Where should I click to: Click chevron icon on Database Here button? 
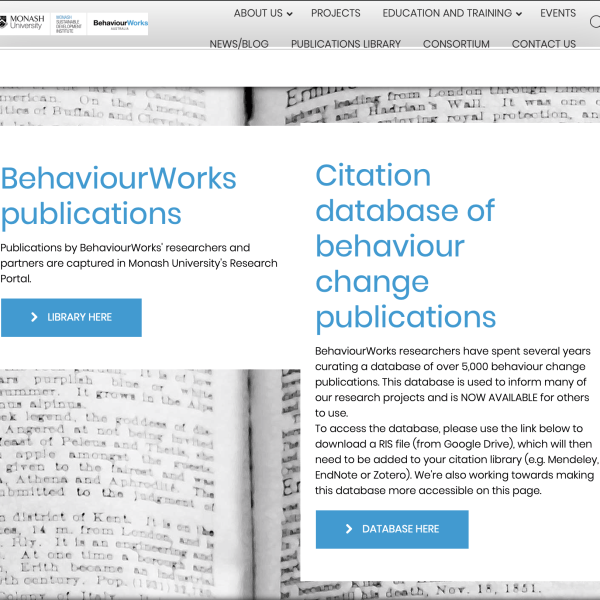point(349,529)
